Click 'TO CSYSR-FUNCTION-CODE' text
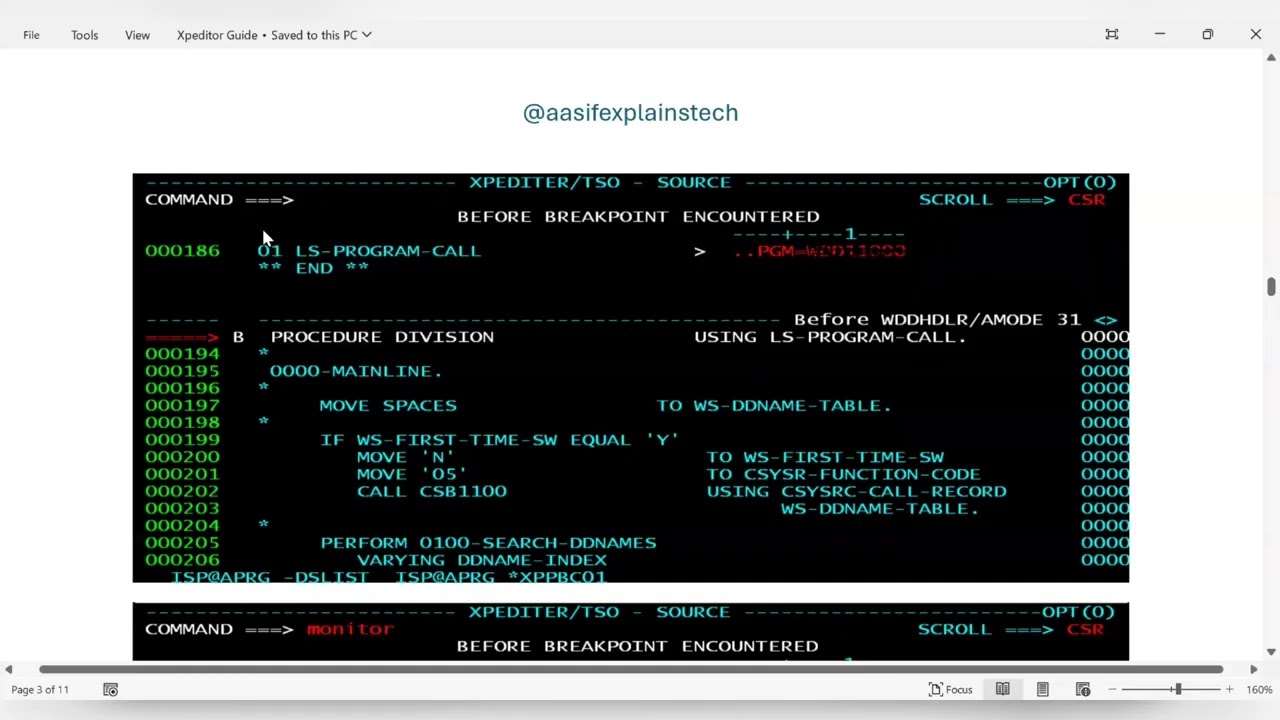This screenshot has width=1280, height=720. click(x=843, y=474)
